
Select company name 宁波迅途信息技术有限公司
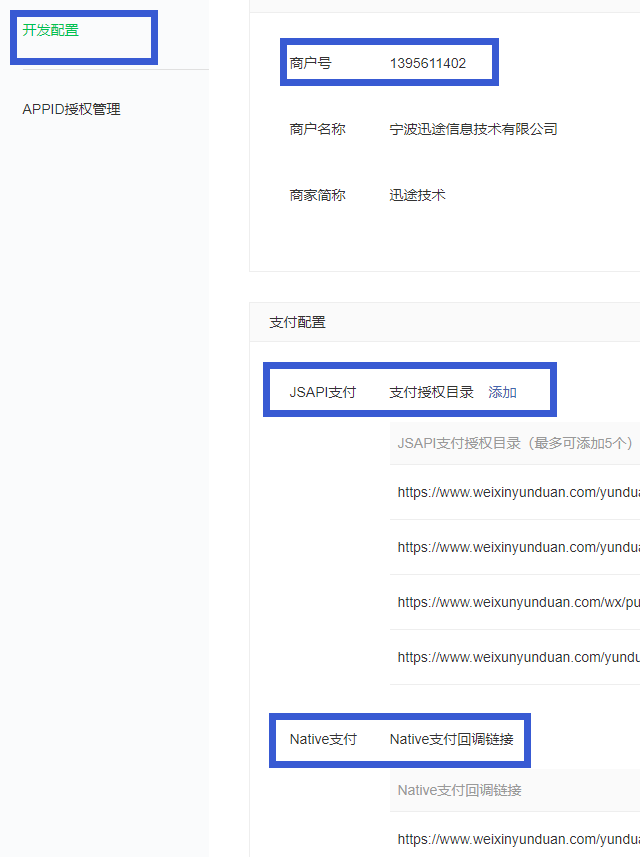point(473,129)
